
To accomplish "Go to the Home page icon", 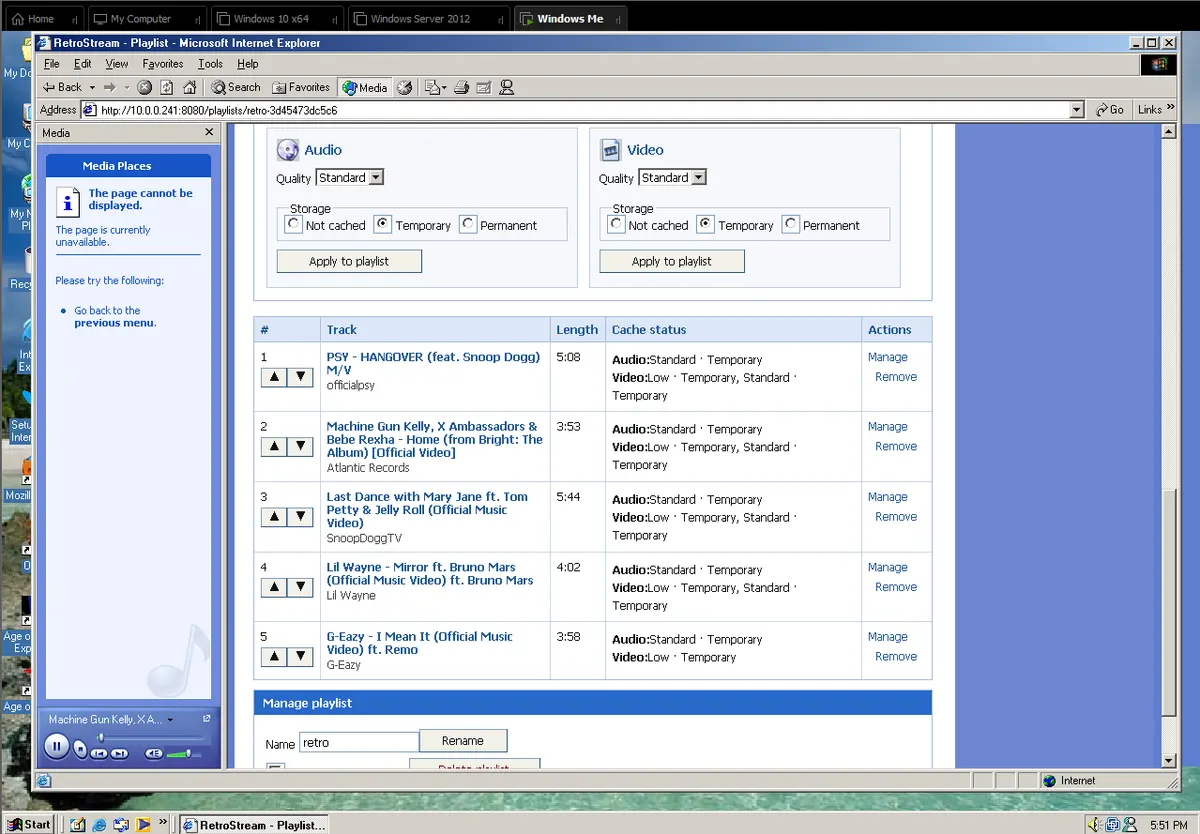I will [189, 88].
